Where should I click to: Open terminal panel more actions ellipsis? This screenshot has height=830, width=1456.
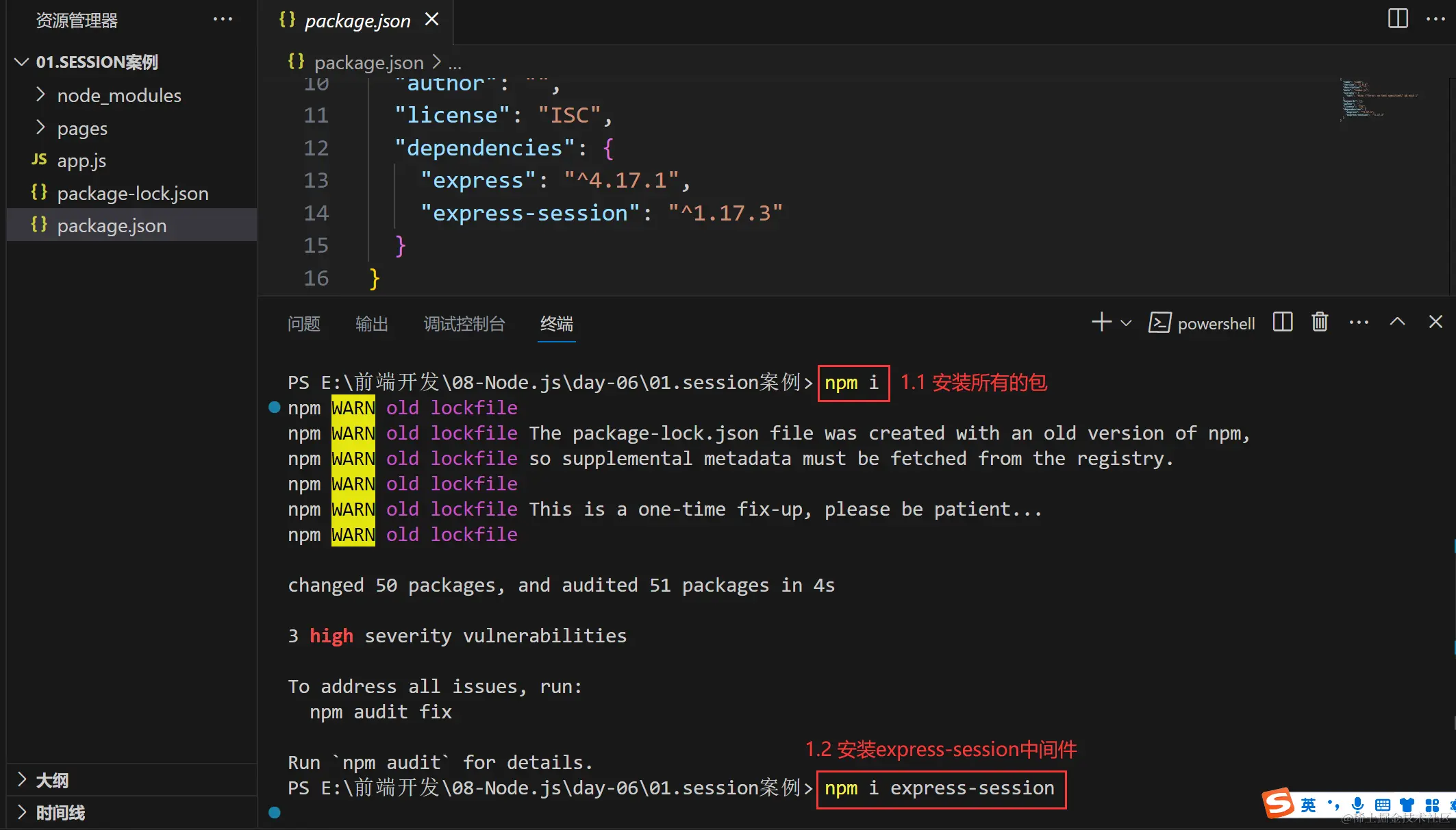[1359, 323]
